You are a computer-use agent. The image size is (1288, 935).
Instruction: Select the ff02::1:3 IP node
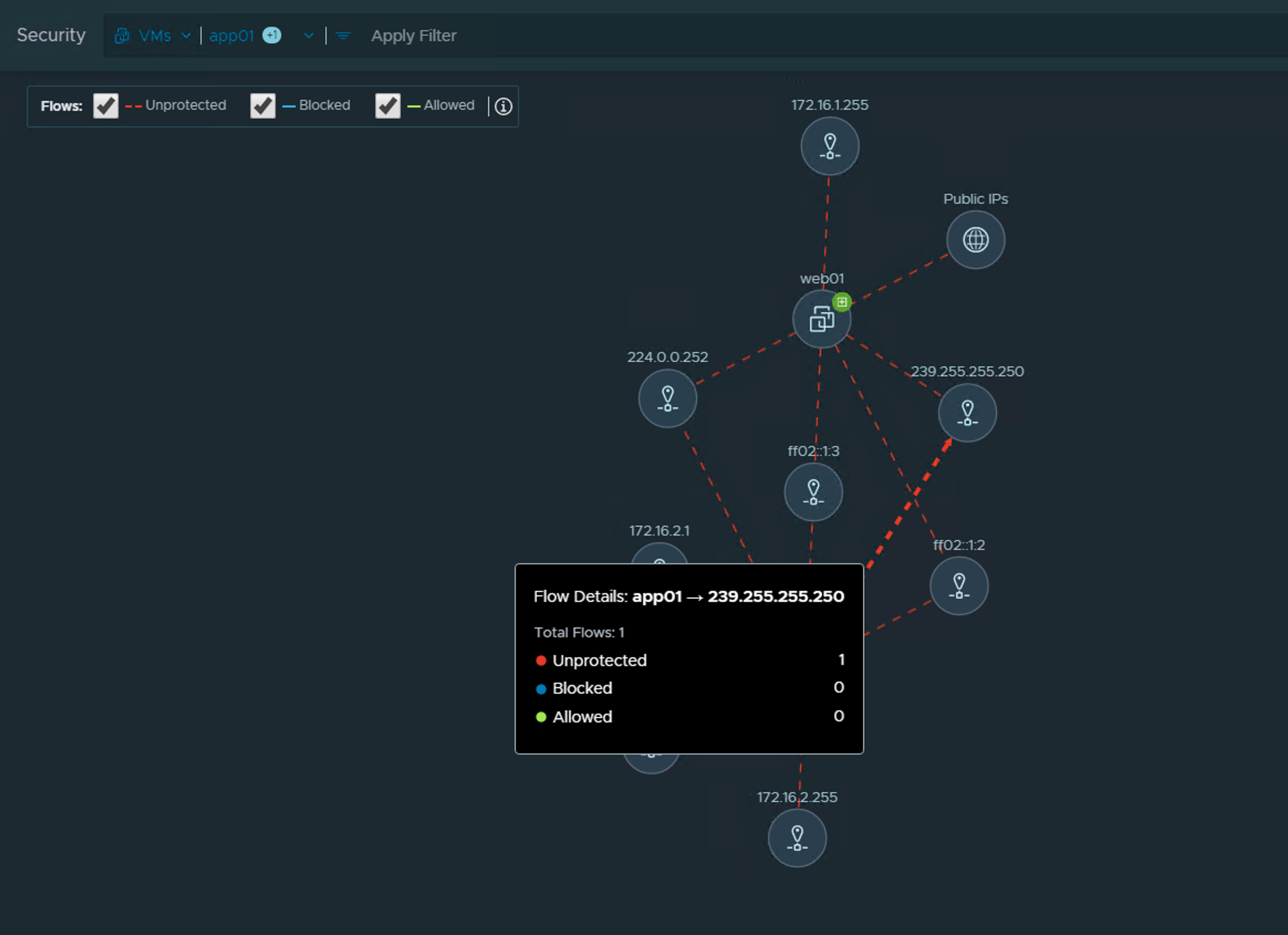click(813, 492)
